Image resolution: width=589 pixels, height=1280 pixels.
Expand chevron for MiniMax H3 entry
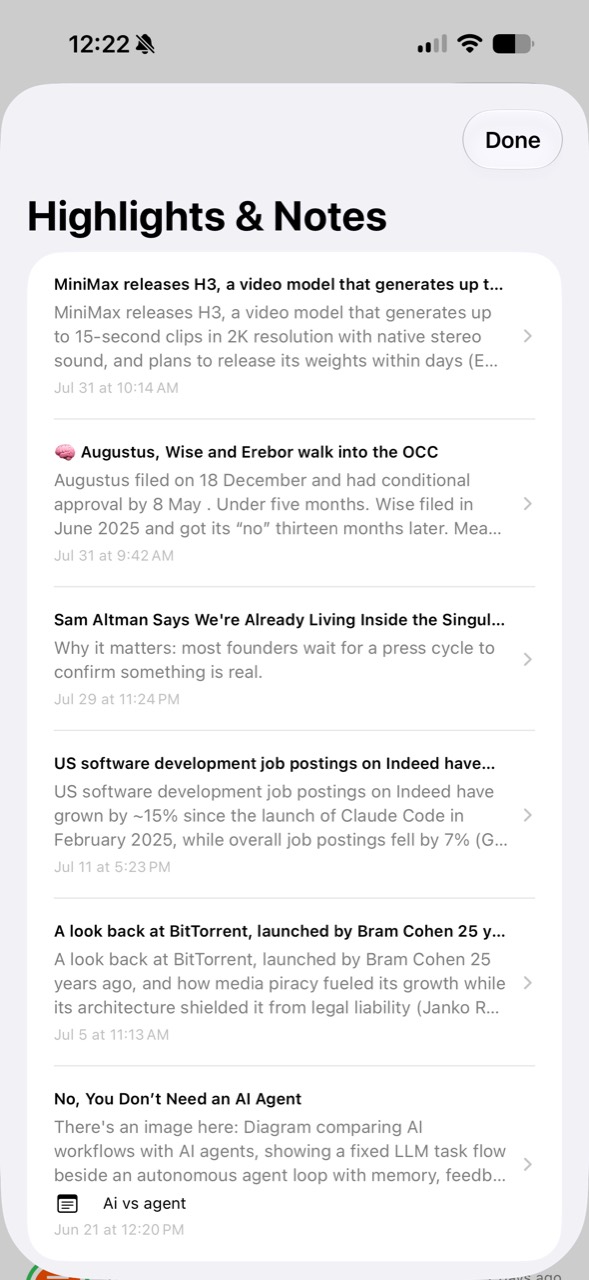pos(527,336)
